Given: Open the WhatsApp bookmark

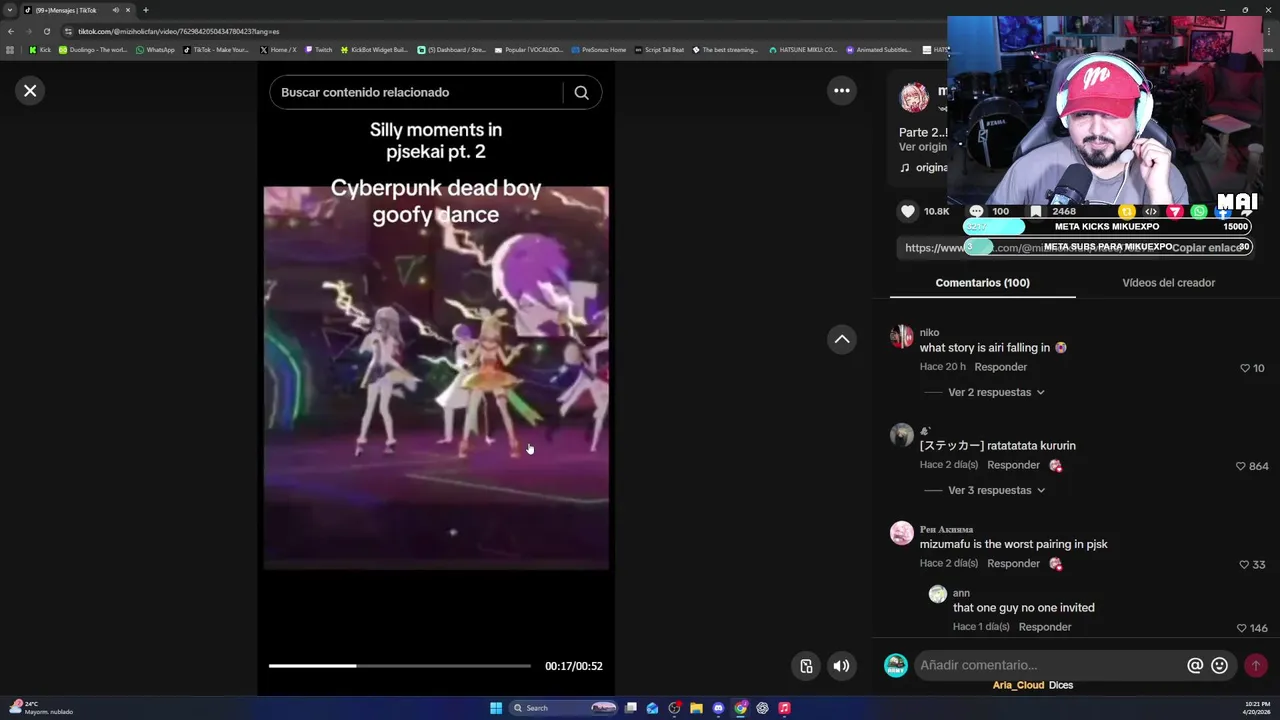Looking at the screenshot, I should [x=155, y=49].
